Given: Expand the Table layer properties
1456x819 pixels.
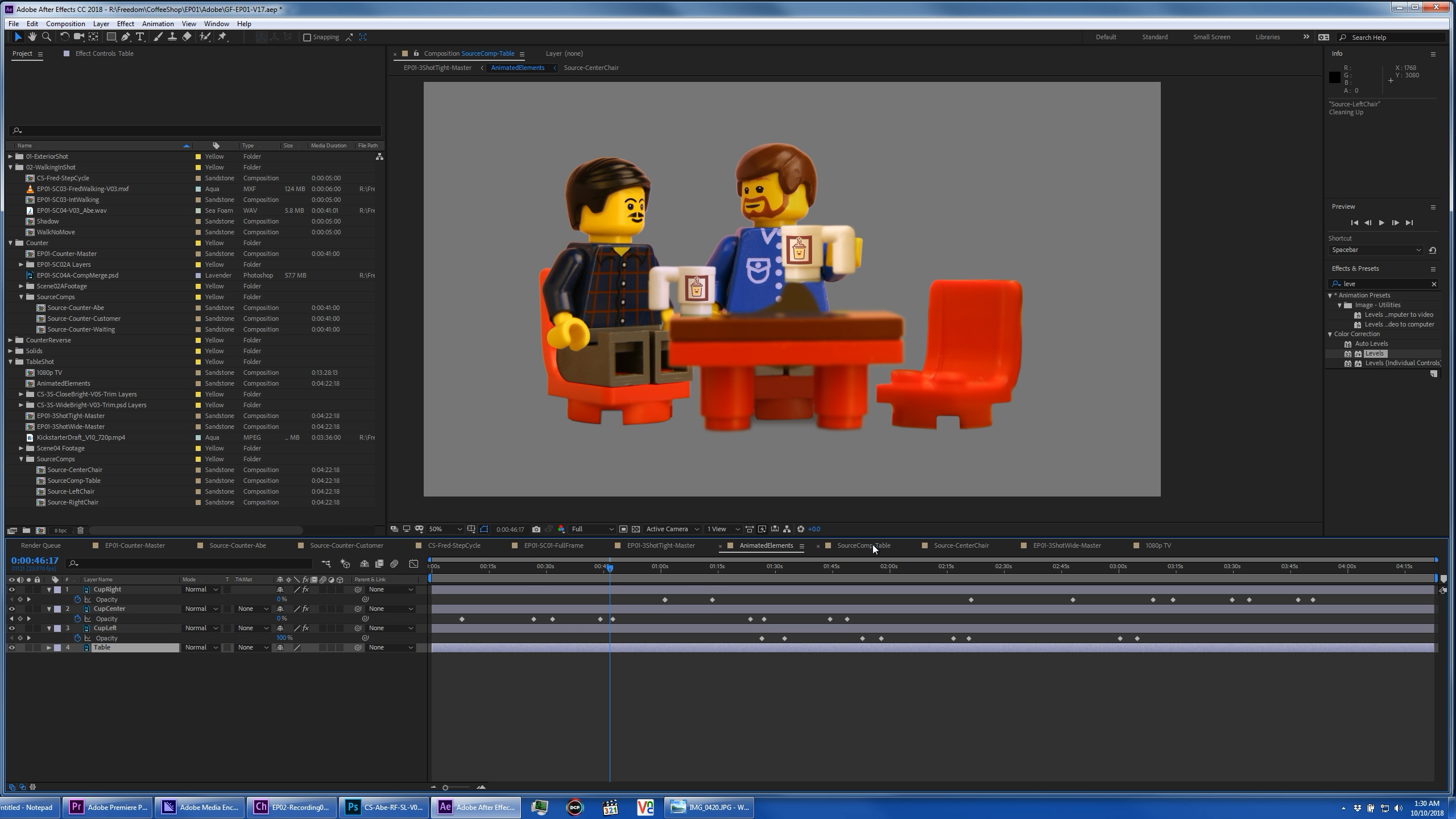Looking at the screenshot, I should [x=49, y=648].
